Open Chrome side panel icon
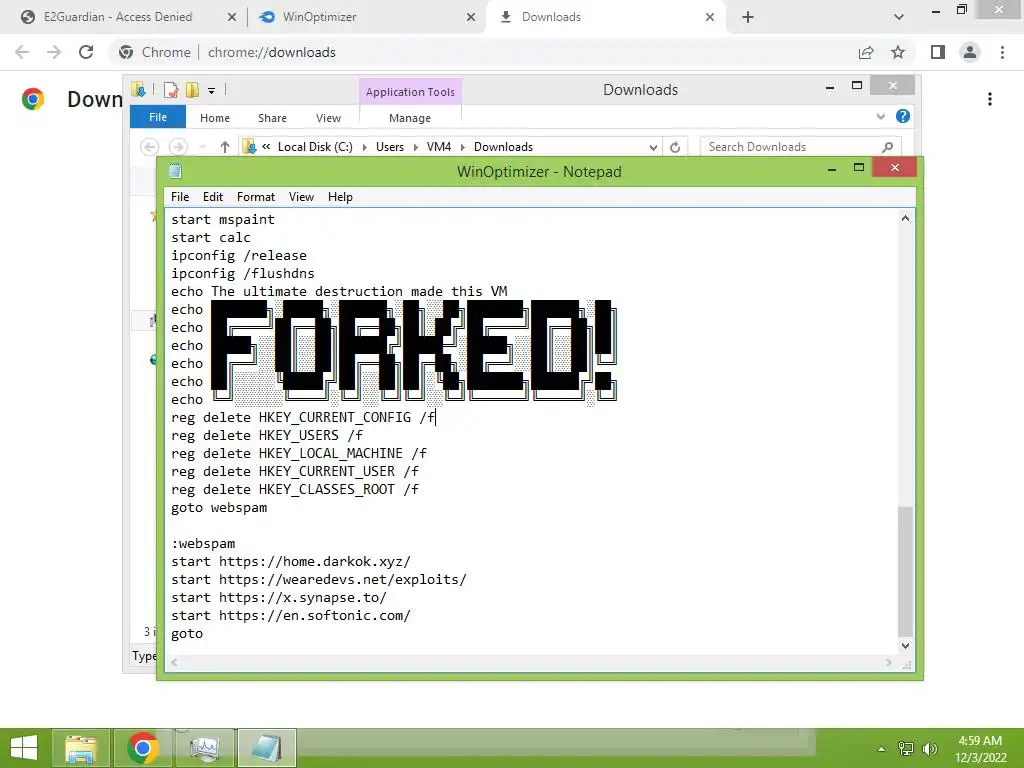 pos(938,52)
